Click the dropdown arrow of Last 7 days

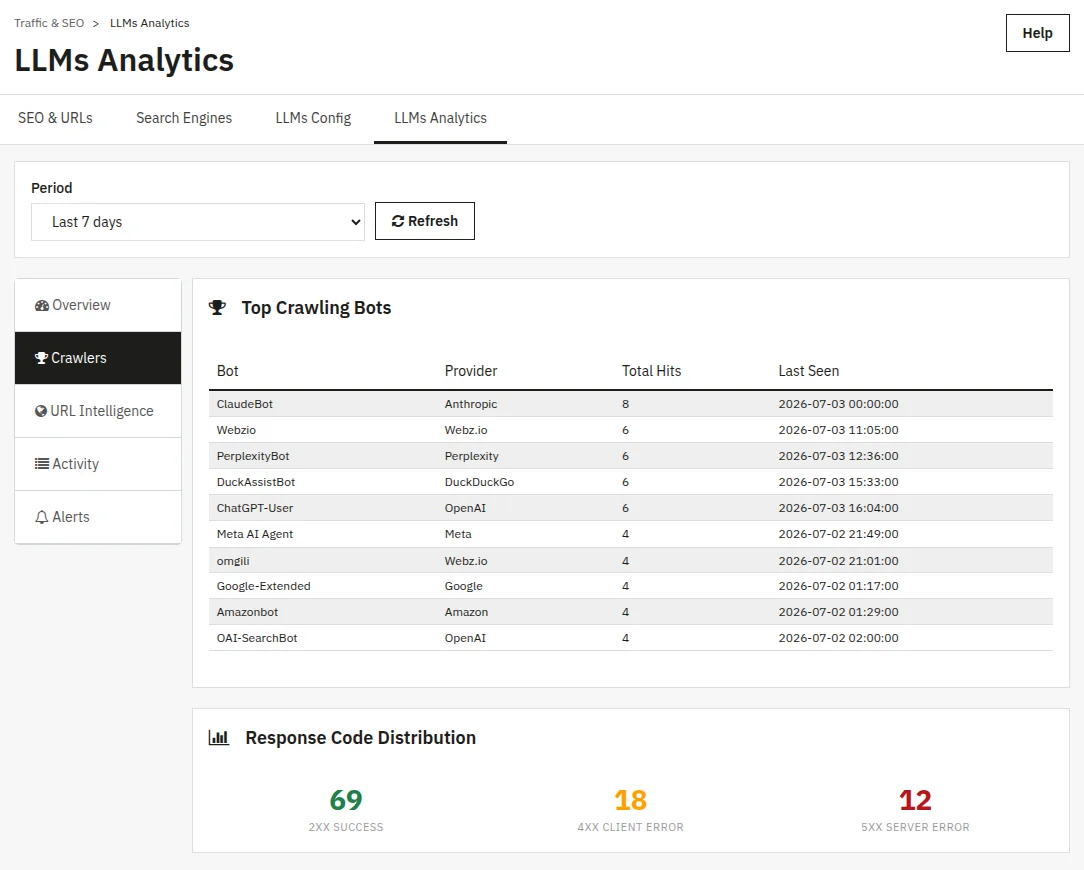coord(355,222)
